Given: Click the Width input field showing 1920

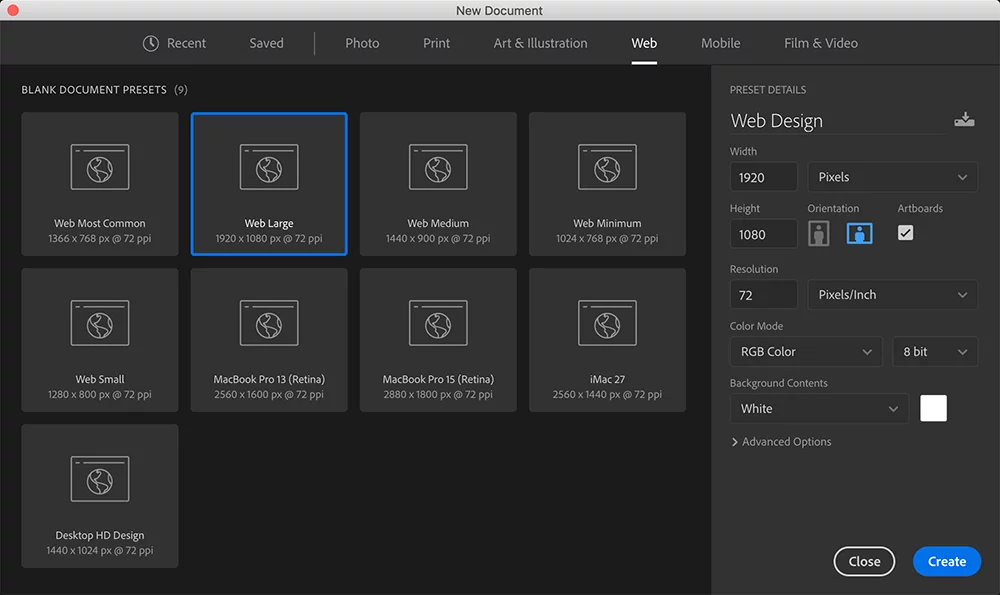Looking at the screenshot, I should click(x=763, y=177).
